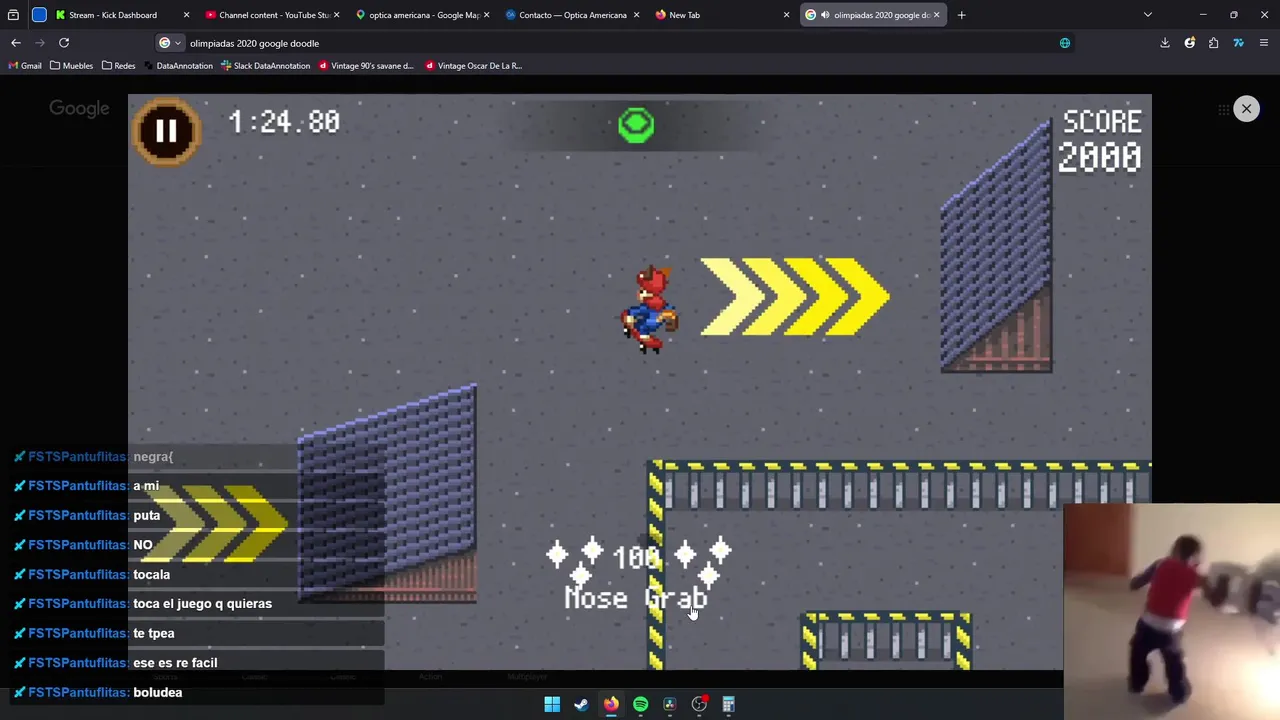Open the DataAnnotation bookmark
Image resolution: width=1280 pixels, height=720 pixels.
[178, 66]
